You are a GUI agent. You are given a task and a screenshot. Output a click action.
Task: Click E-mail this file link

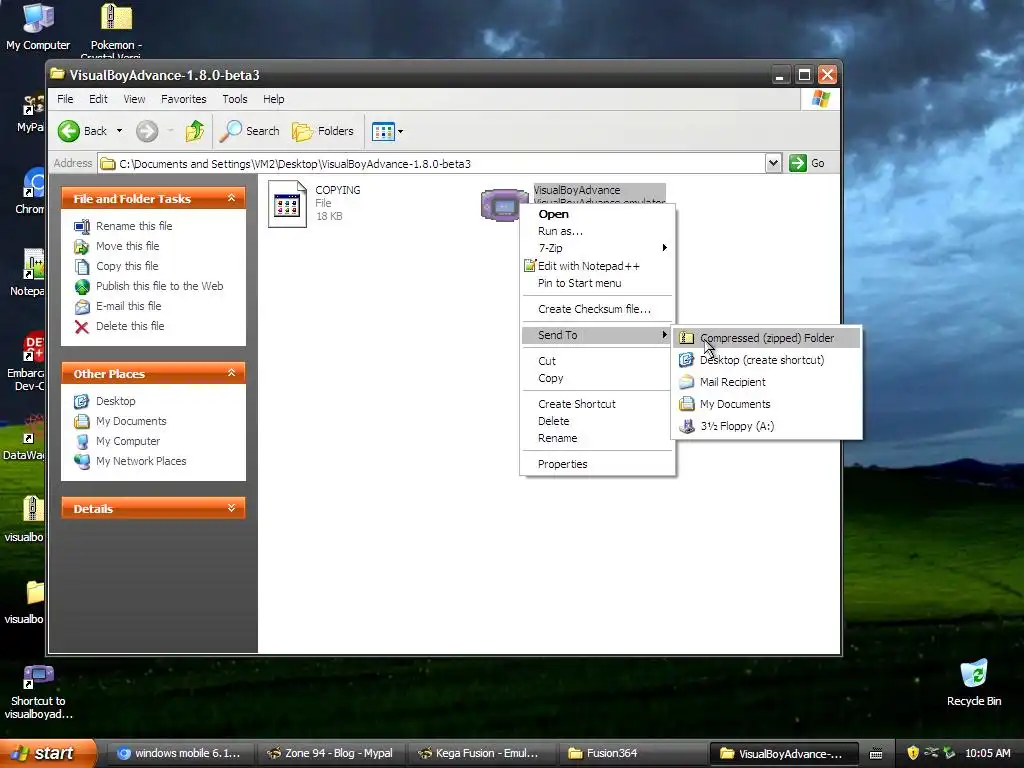(128, 306)
